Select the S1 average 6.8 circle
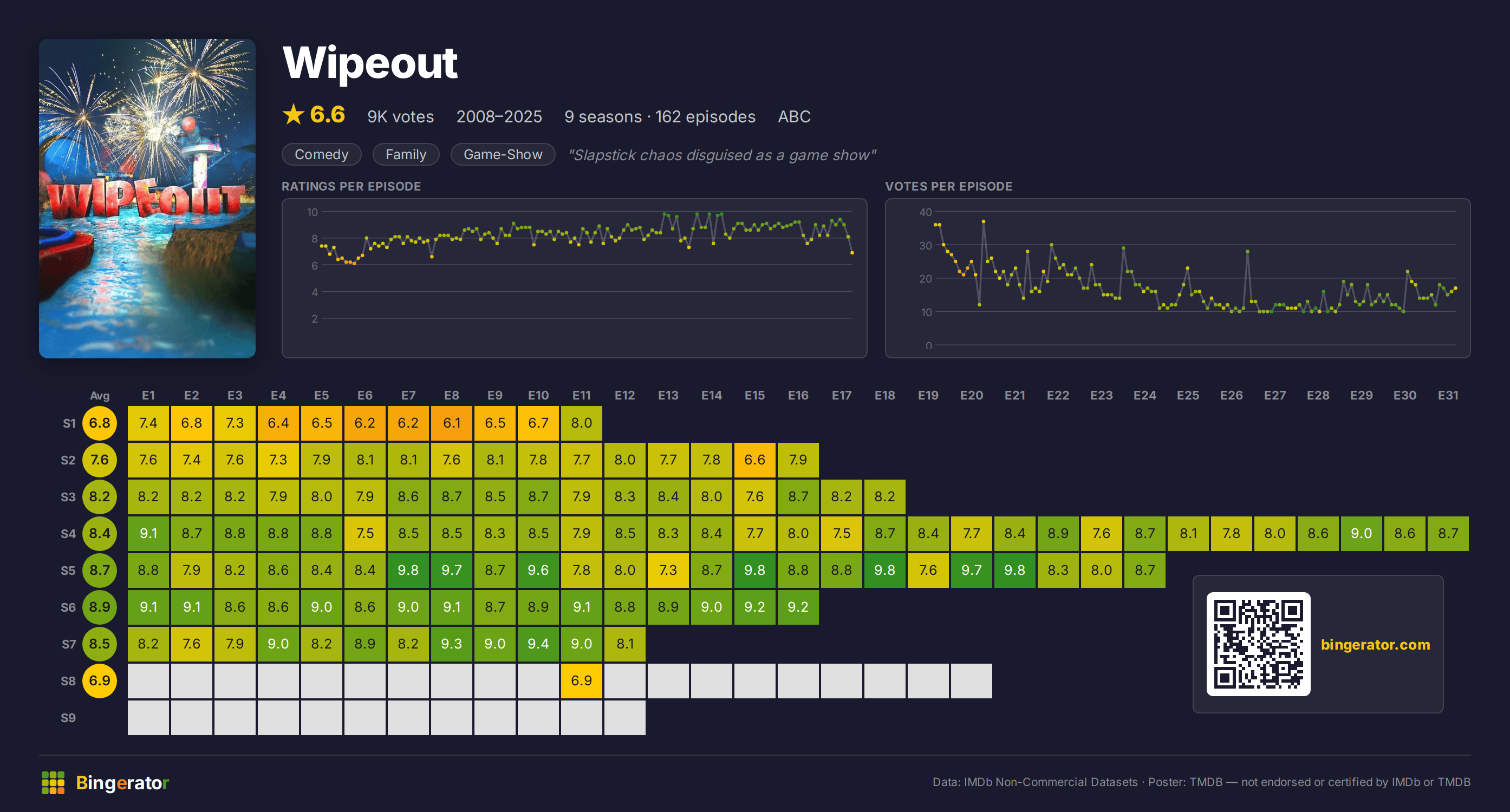Image resolution: width=1510 pixels, height=812 pixels. pyautogui.click(x=100, y=423)
